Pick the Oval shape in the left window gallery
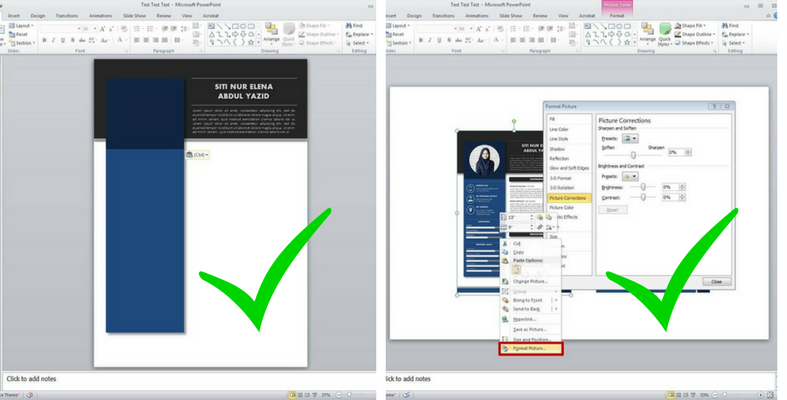Image resolution: width=787 pixels, height=400 pixels. [x=243, y=26]
